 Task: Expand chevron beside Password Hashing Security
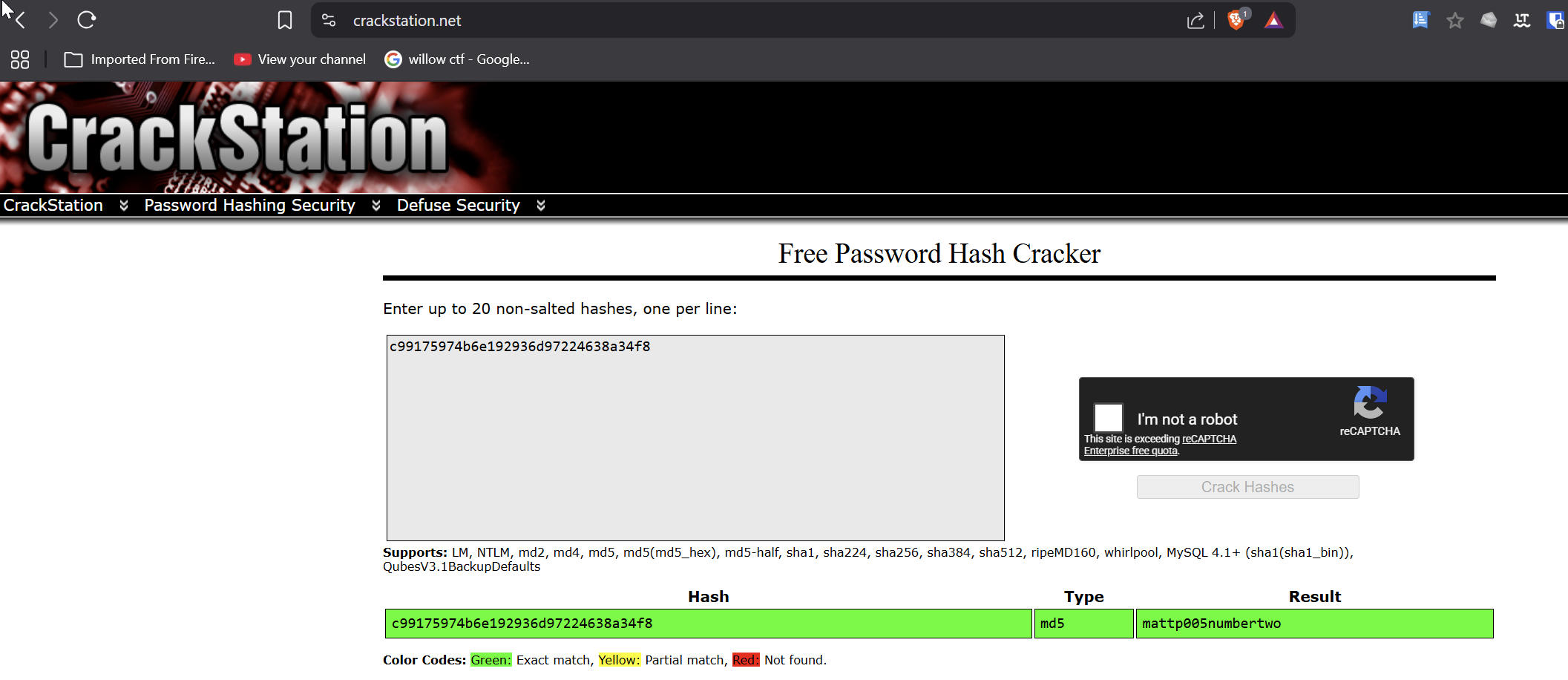click(x=376, y=206)
